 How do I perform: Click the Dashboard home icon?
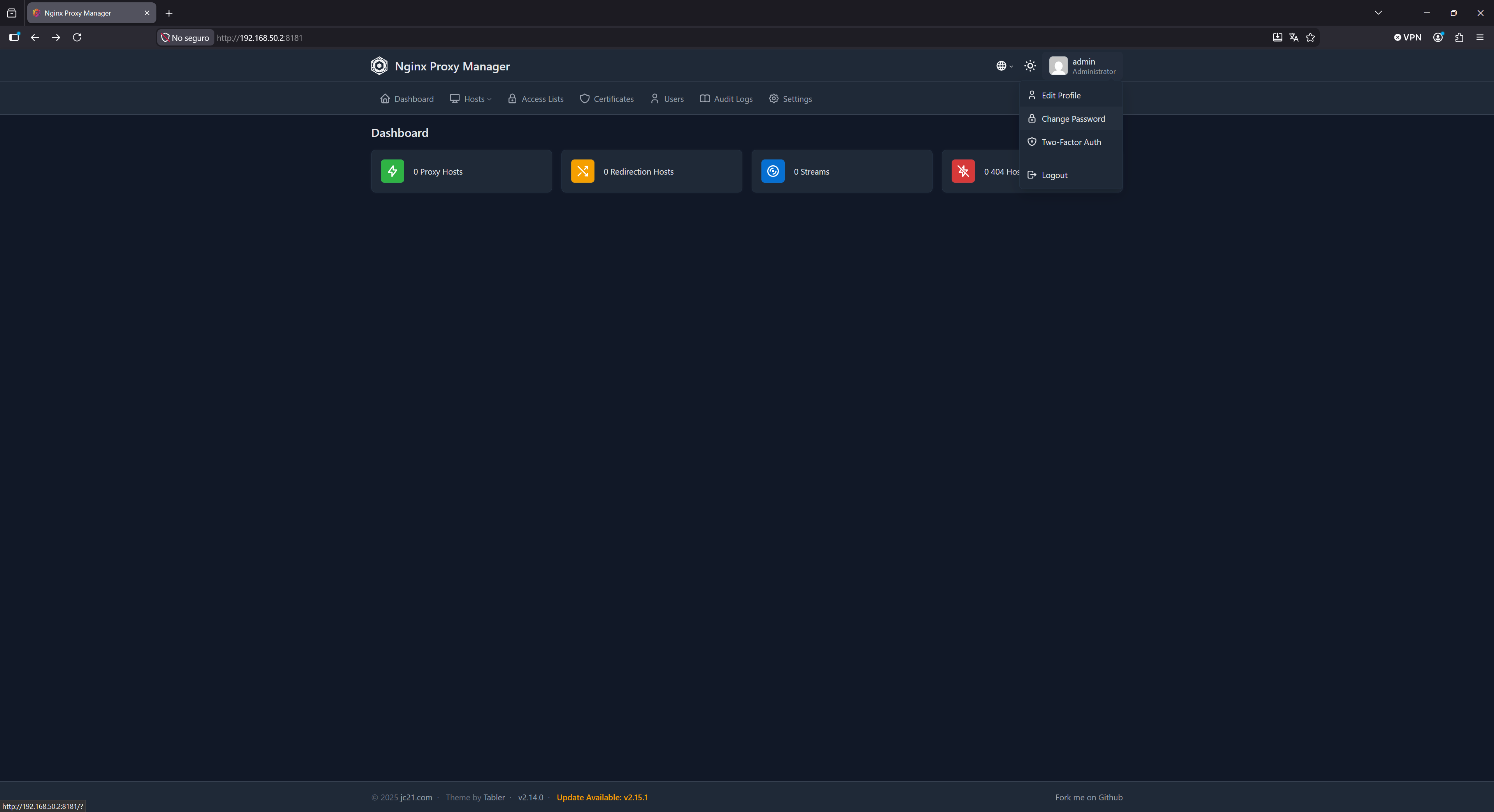tap(385, 98)
